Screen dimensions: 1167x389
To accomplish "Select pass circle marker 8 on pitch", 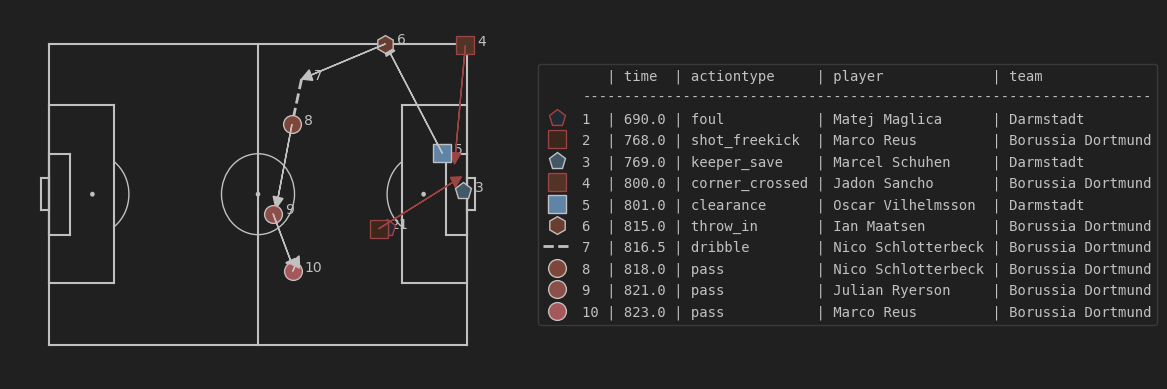I will (292, 124).
